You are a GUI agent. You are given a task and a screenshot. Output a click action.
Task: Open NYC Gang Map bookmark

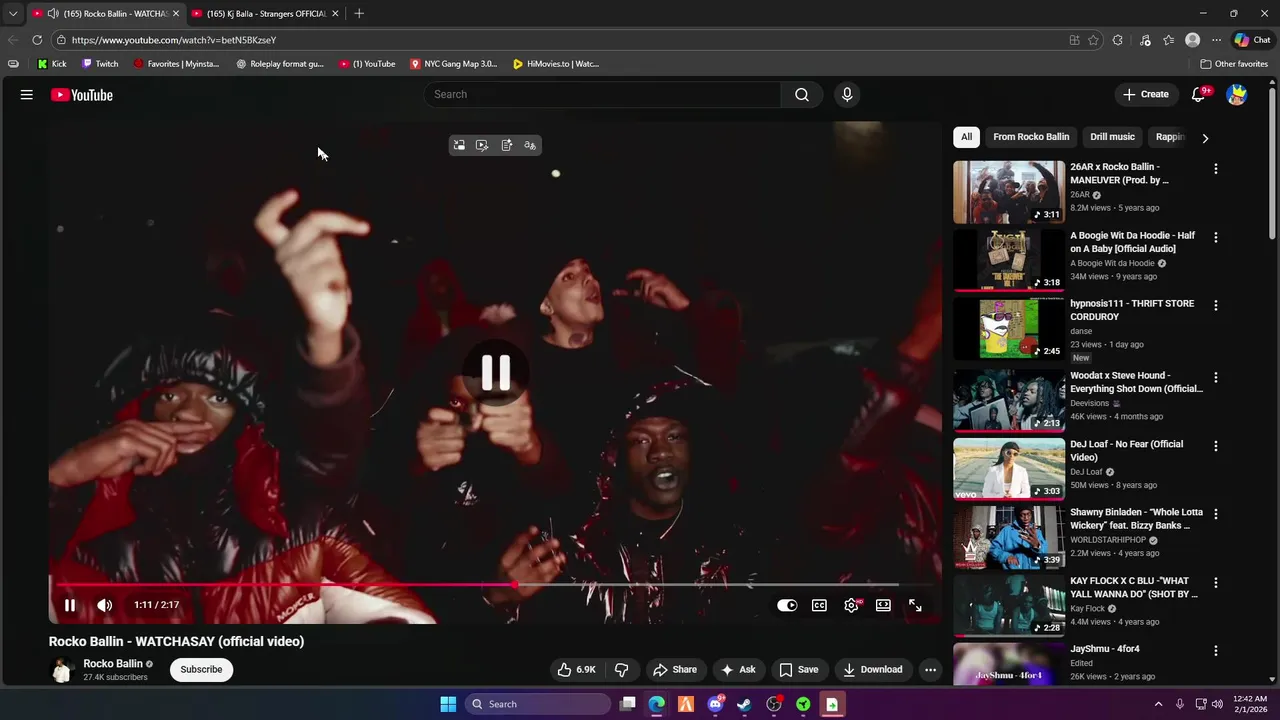tap(453, 64)
